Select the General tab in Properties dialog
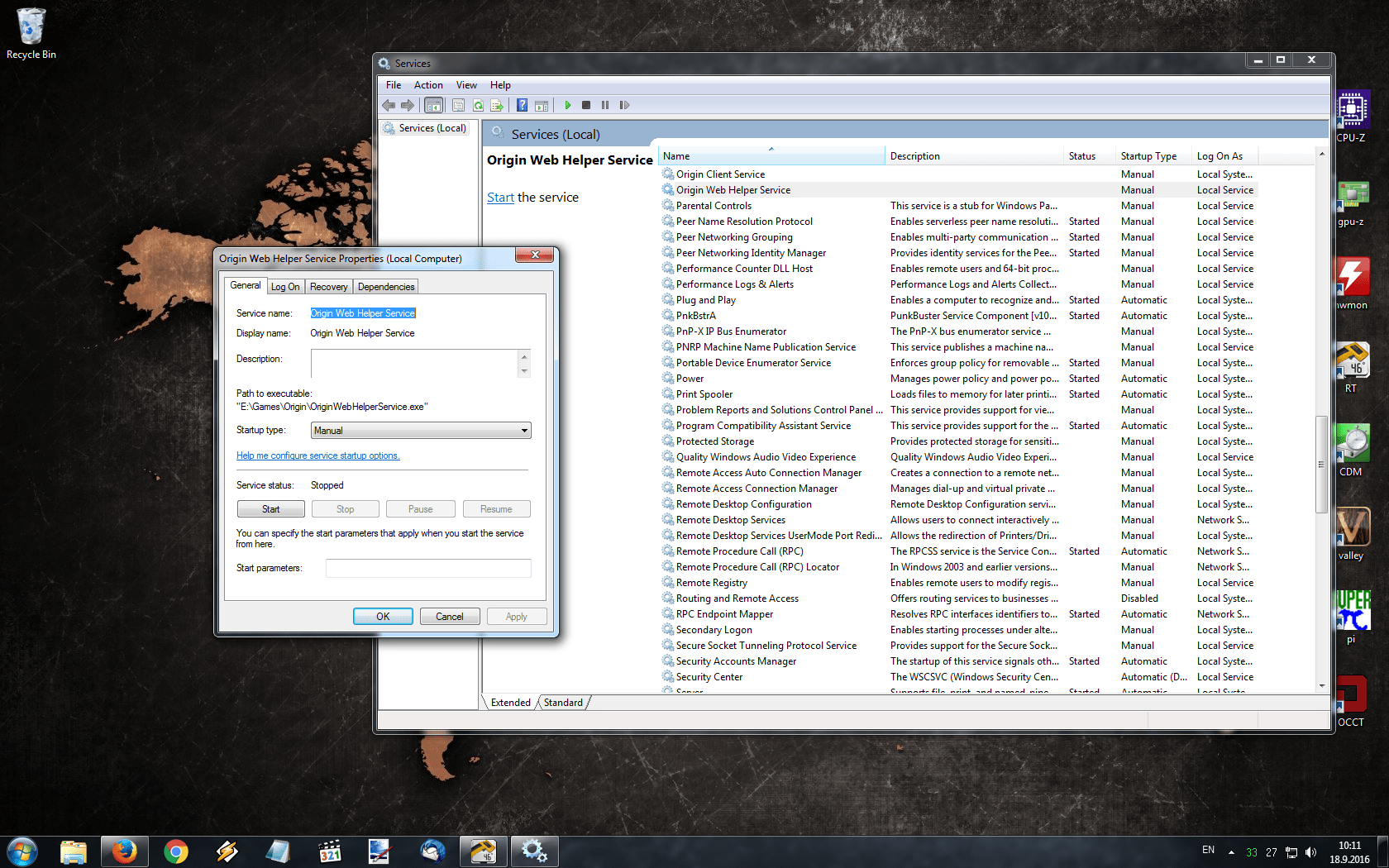The width and height of the screenshot is (1389, 868). (246, 285)
